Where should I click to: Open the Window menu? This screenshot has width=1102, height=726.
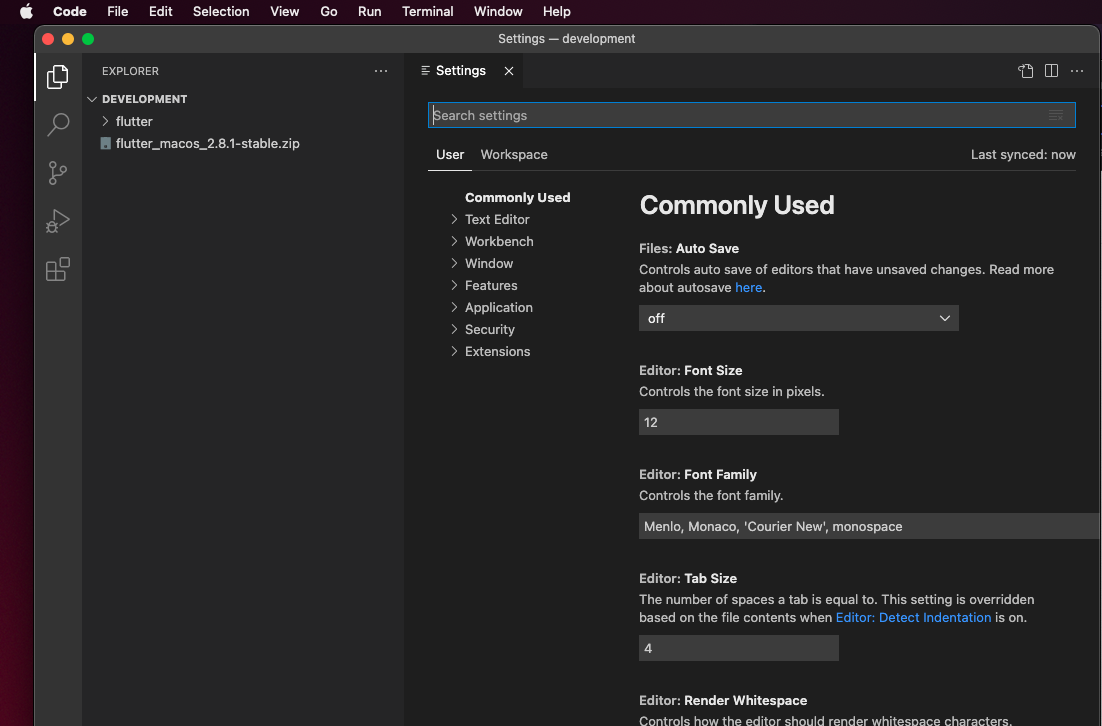coord(498,11)
